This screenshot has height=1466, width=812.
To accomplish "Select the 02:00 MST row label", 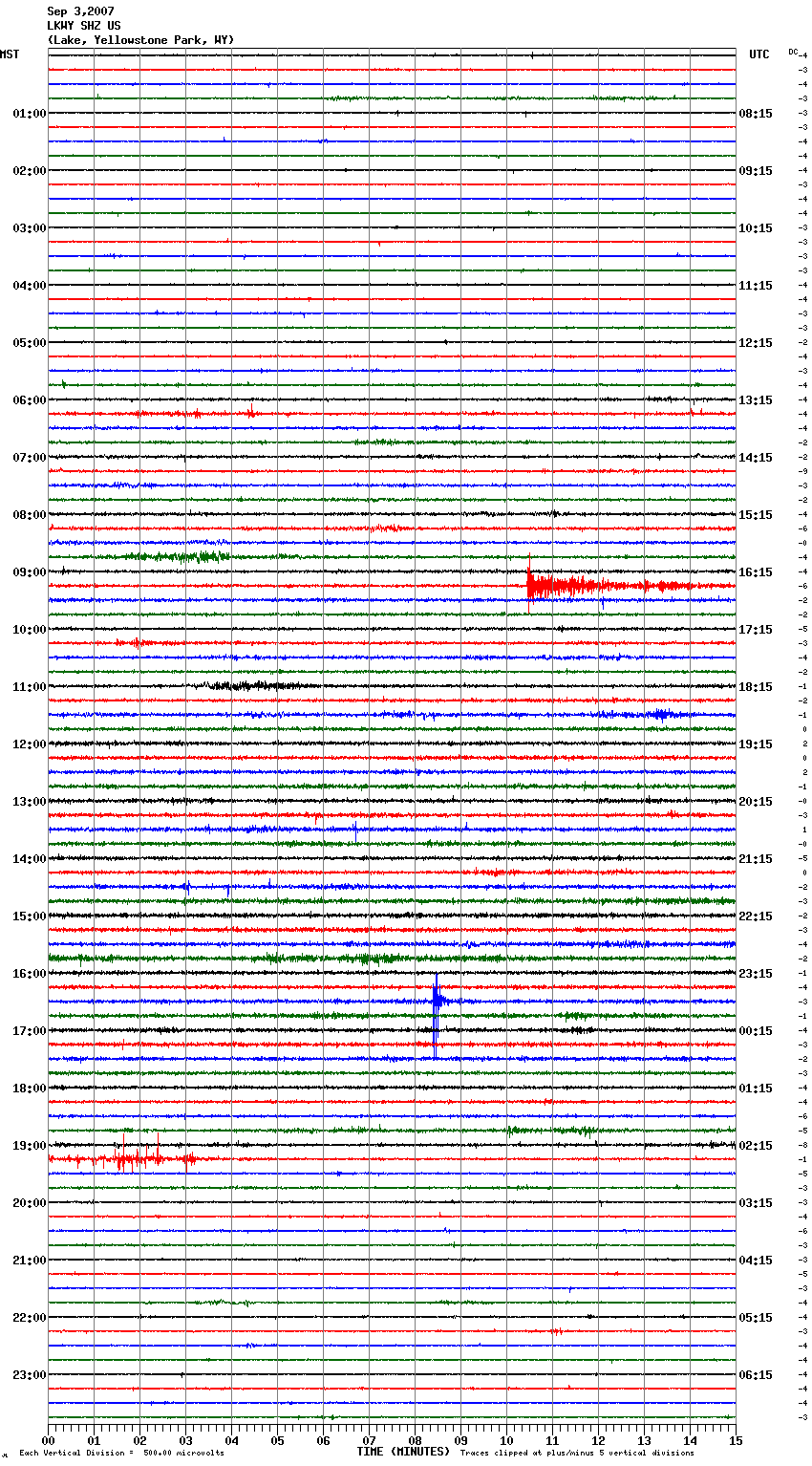I will (x=30, y=171).
